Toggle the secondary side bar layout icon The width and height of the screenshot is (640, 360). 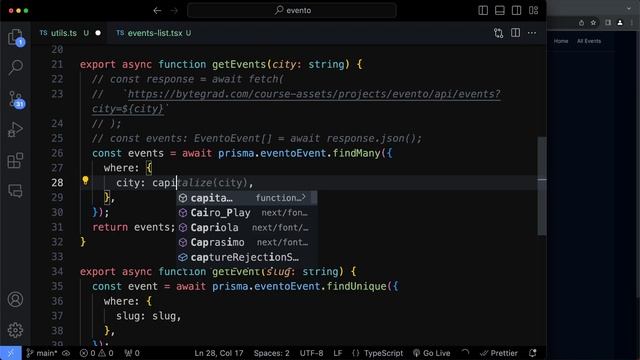tap(516, 11)
